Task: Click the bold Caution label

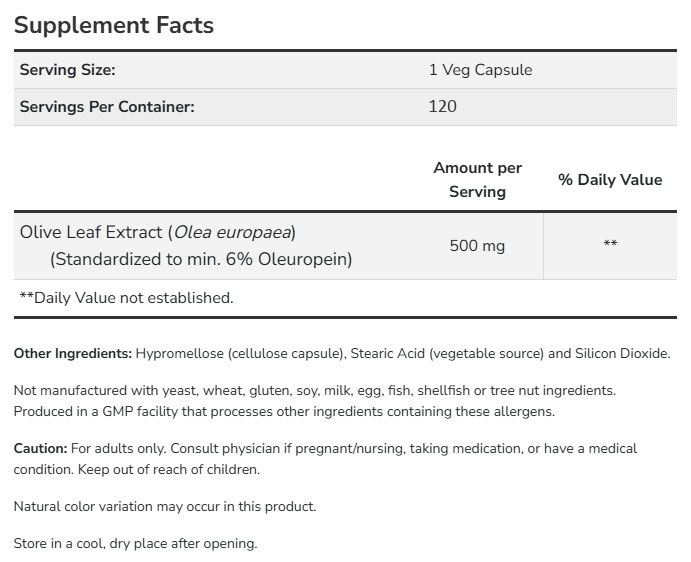Action: 41,449
